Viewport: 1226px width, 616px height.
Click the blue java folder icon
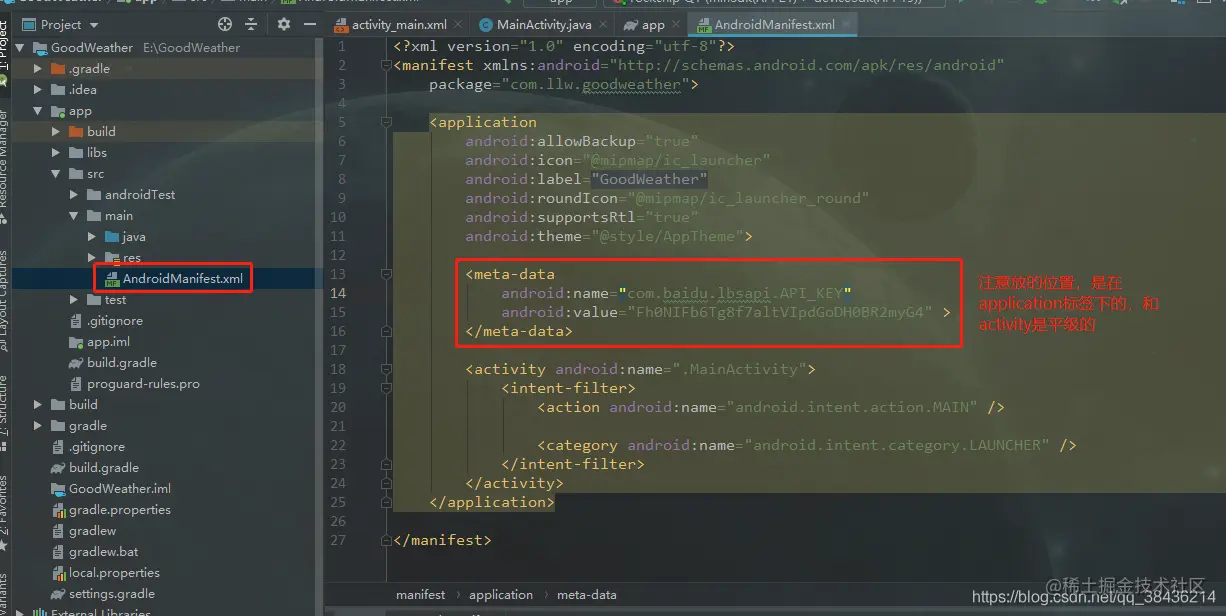113,237
